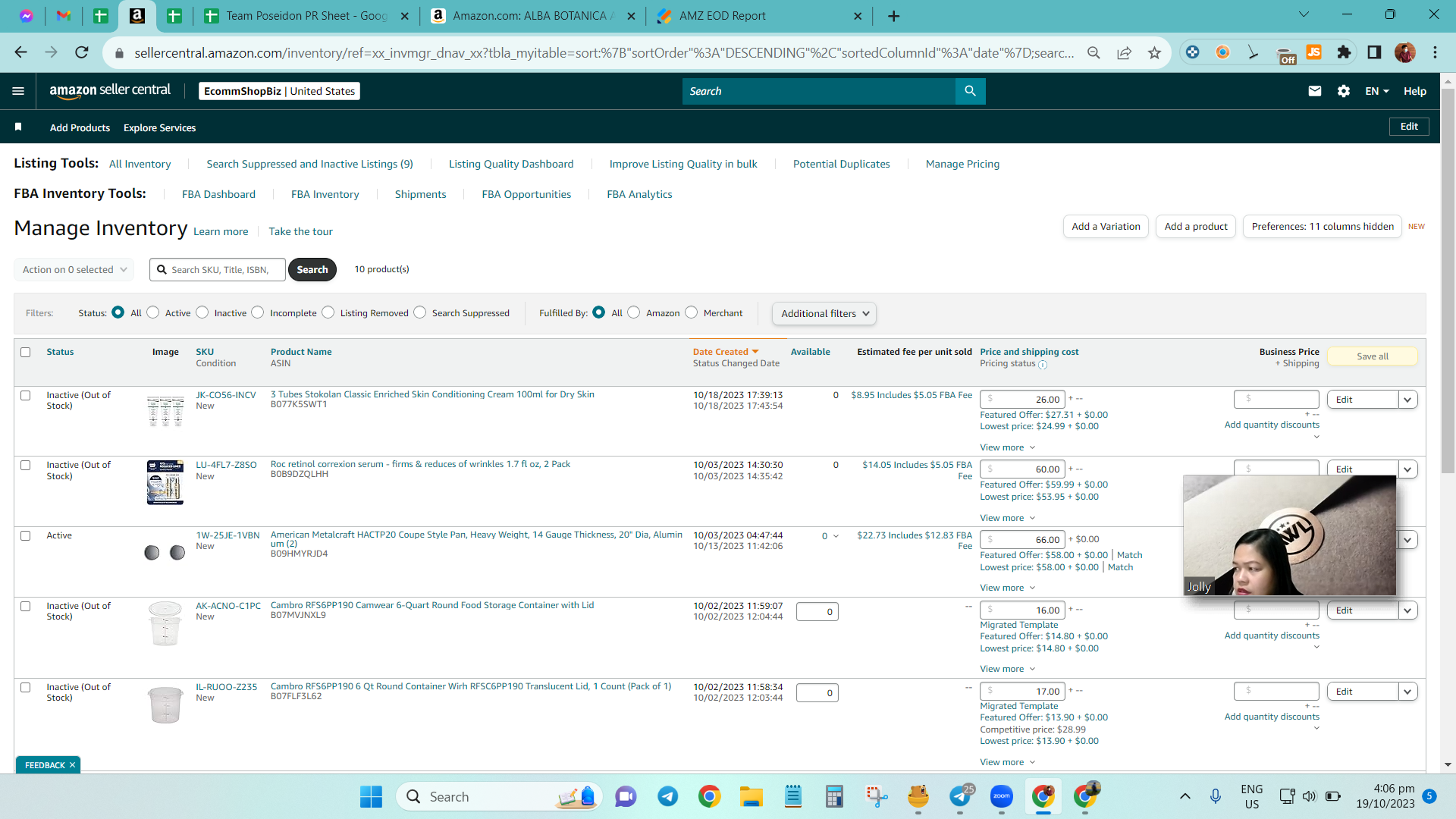Open Edit dropdown arrow for AK-ACNO-C1PC row
This screenshot has height=819, width=1456.
tap(1408, 610)
